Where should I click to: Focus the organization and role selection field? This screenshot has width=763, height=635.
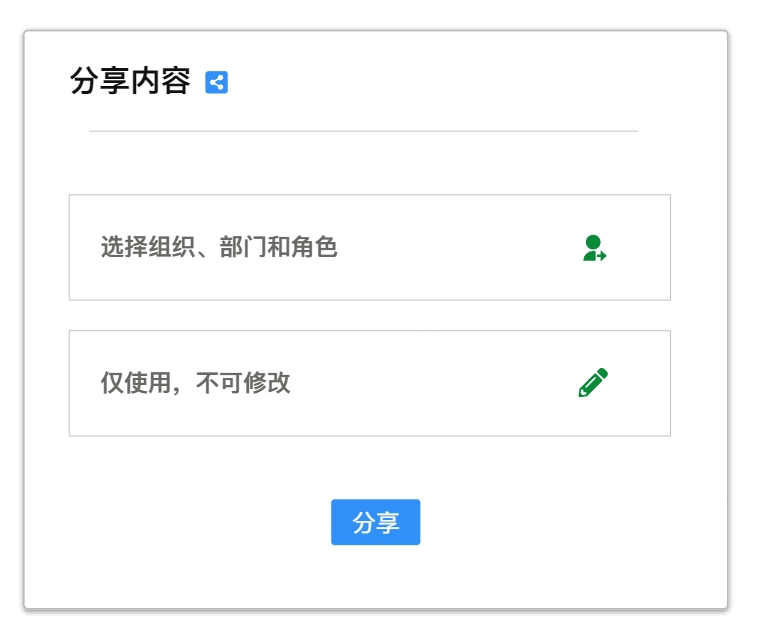(400, 270)
